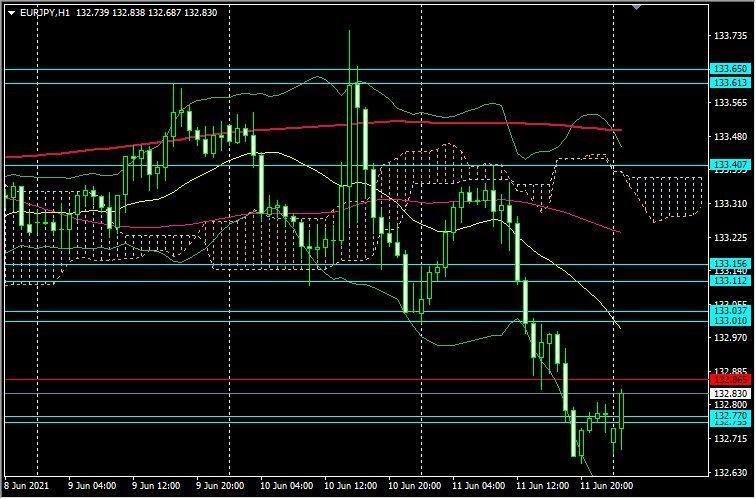Click the white 132.830 current price tag on axis
The image size is (756, 499).
[x=730, y=394]
